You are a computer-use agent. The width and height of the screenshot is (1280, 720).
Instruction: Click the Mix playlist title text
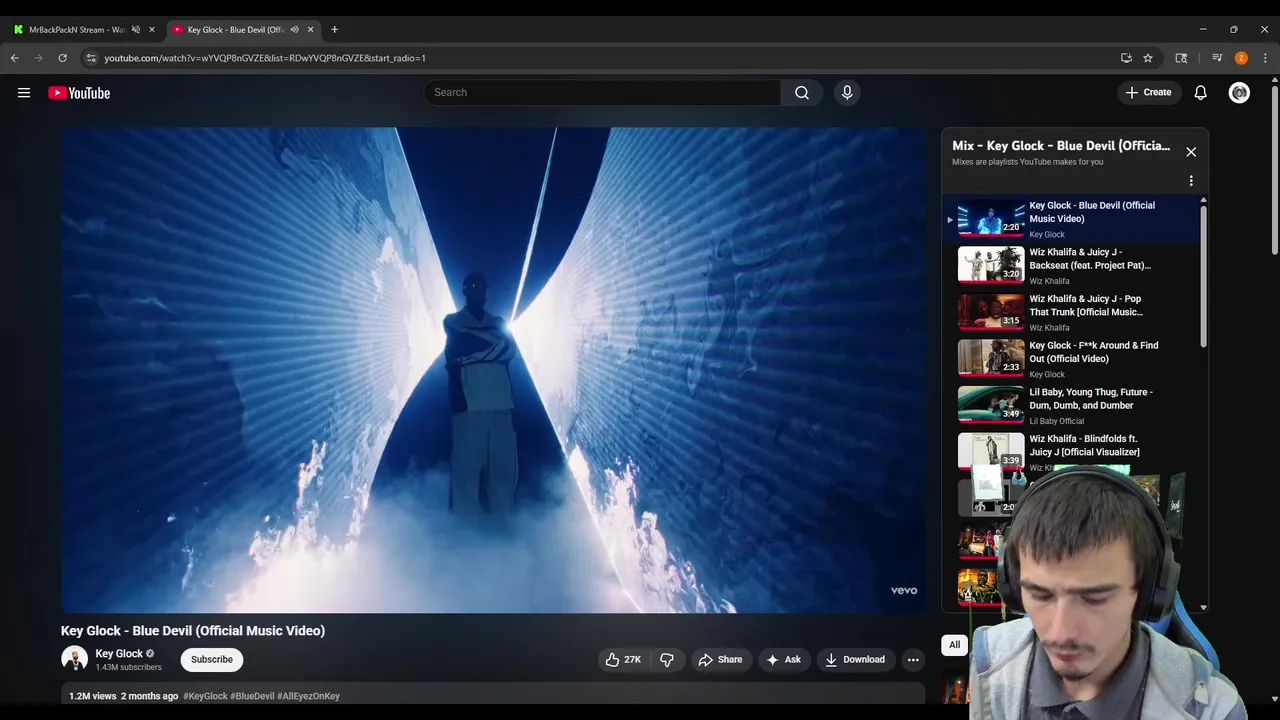click(1061, 146)
